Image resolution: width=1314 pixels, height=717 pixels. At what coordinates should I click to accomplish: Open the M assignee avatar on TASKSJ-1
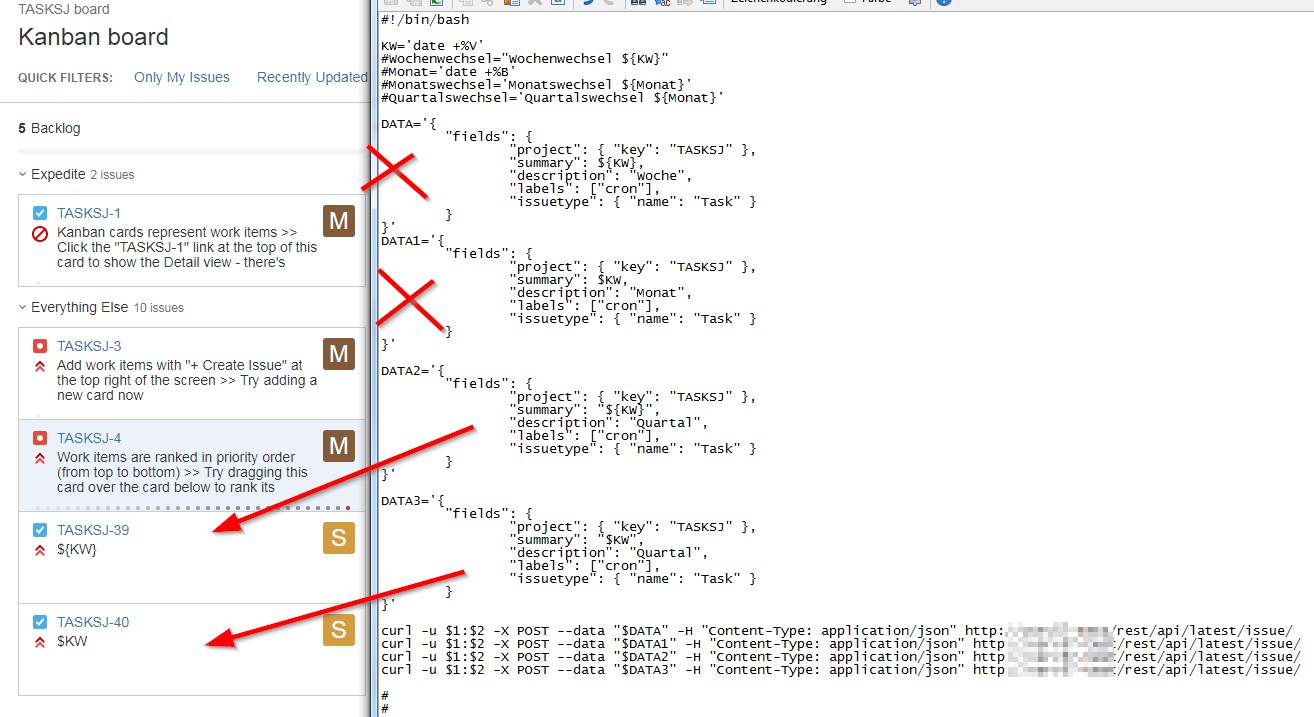click(339, 221)
